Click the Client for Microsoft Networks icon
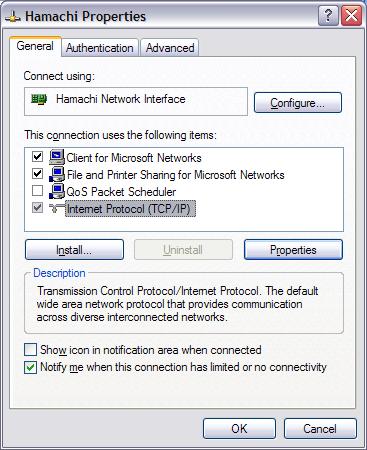Screen dimensions: 367x450 pos(57,157)
